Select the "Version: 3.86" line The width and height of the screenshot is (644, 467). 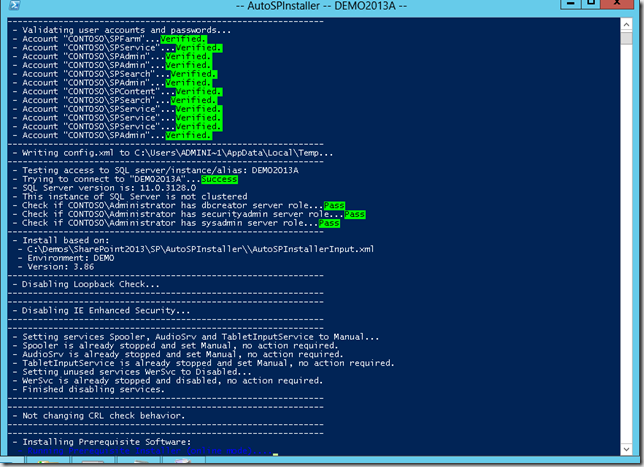click(x=56, y=267)
